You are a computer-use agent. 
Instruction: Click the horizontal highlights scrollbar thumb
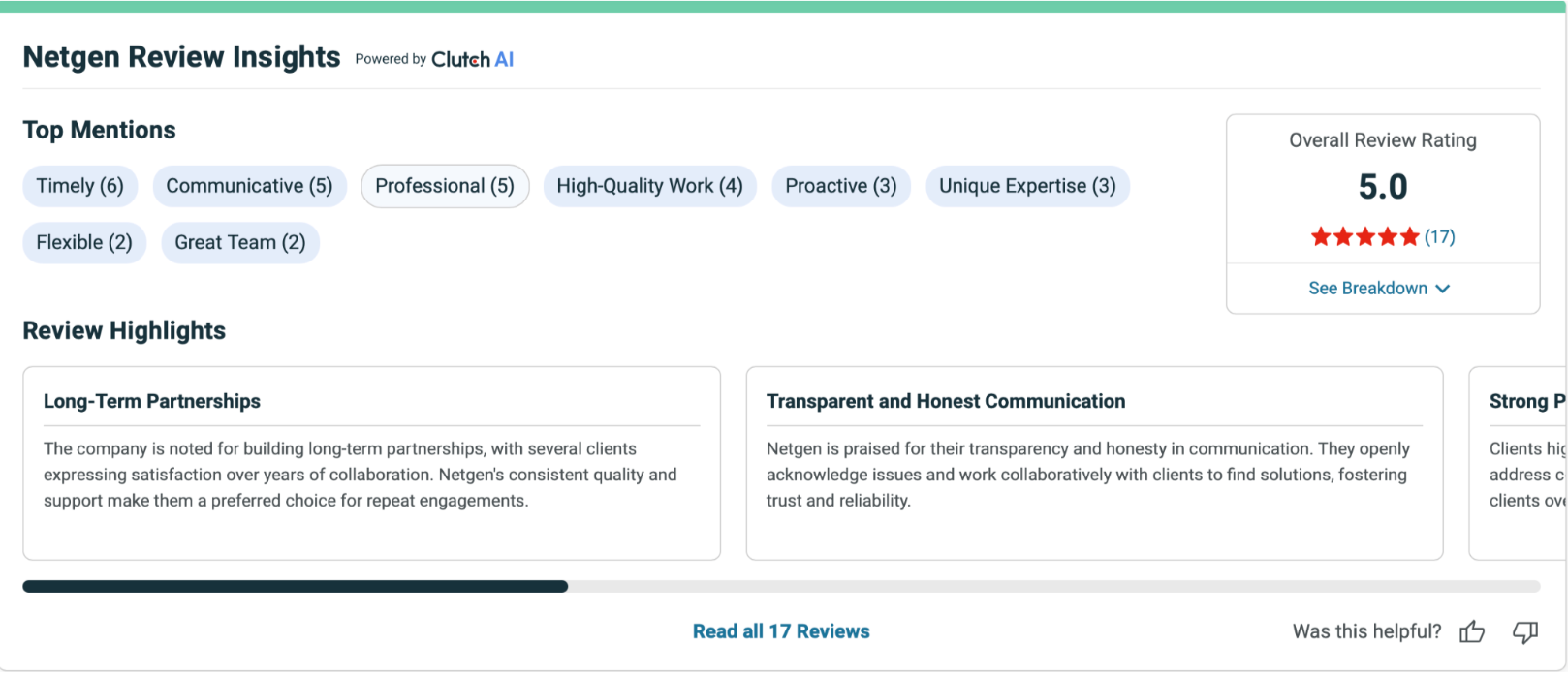click(295, 586)
